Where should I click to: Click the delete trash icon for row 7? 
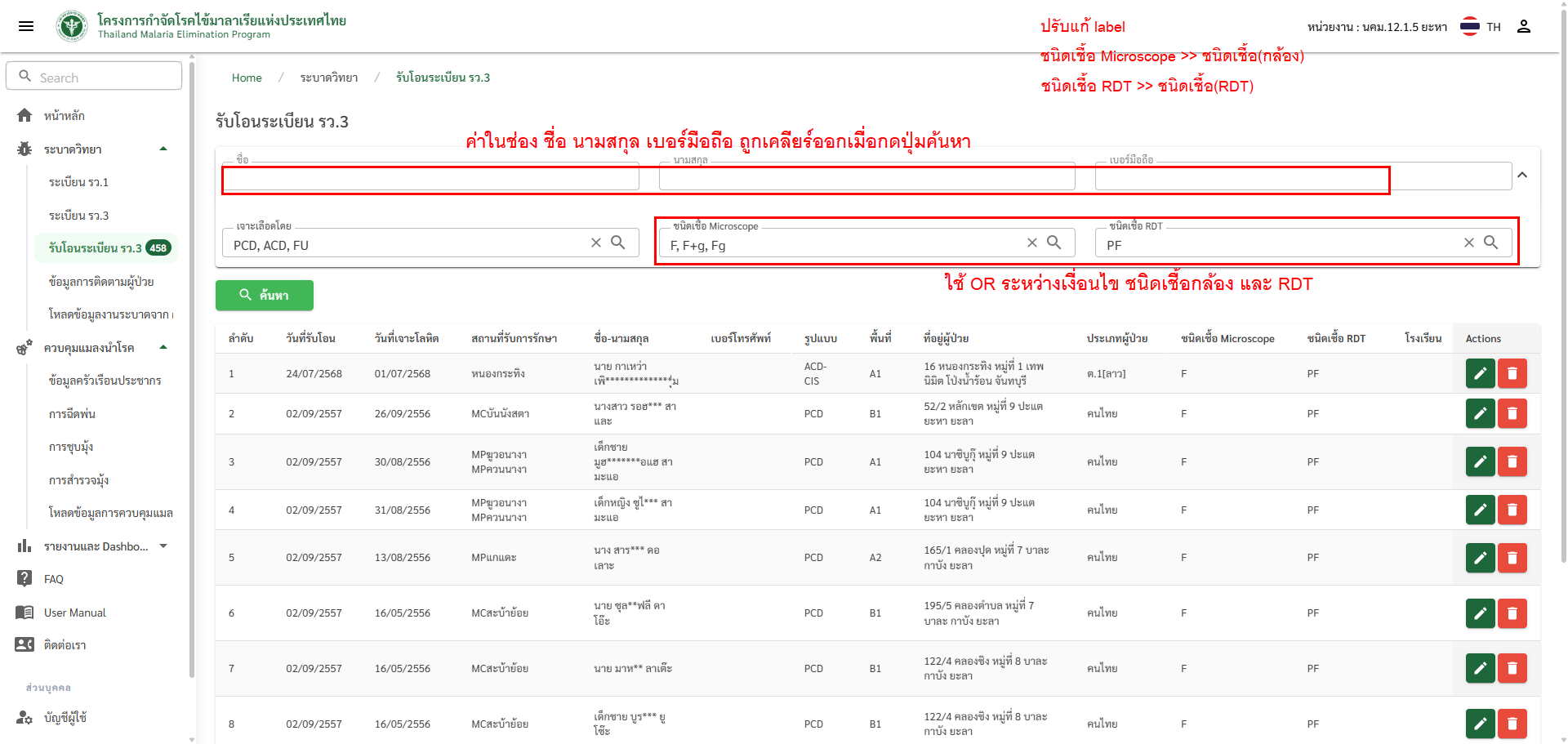tap(1512, 669)
